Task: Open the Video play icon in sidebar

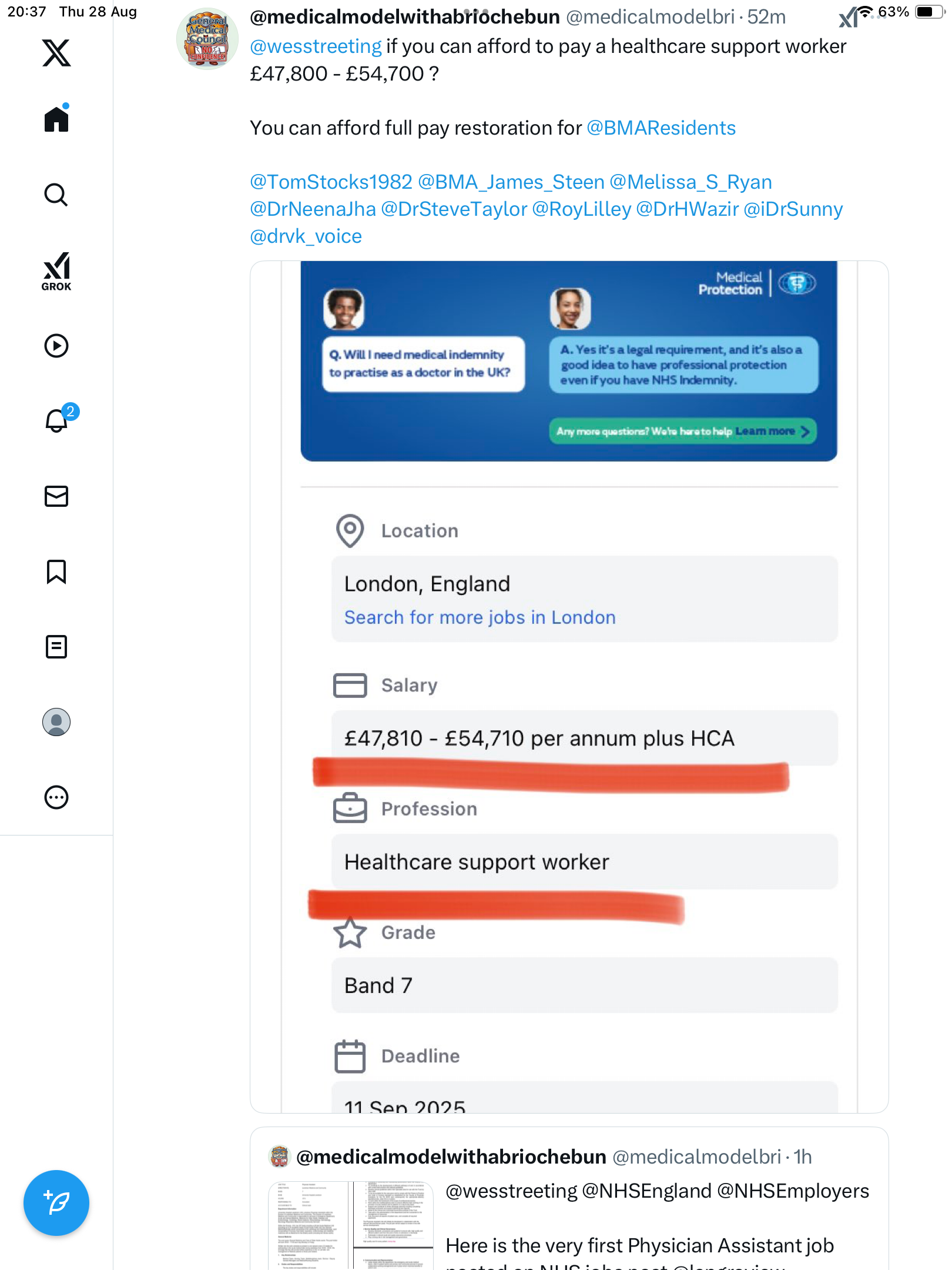Action: coord(56,346)
